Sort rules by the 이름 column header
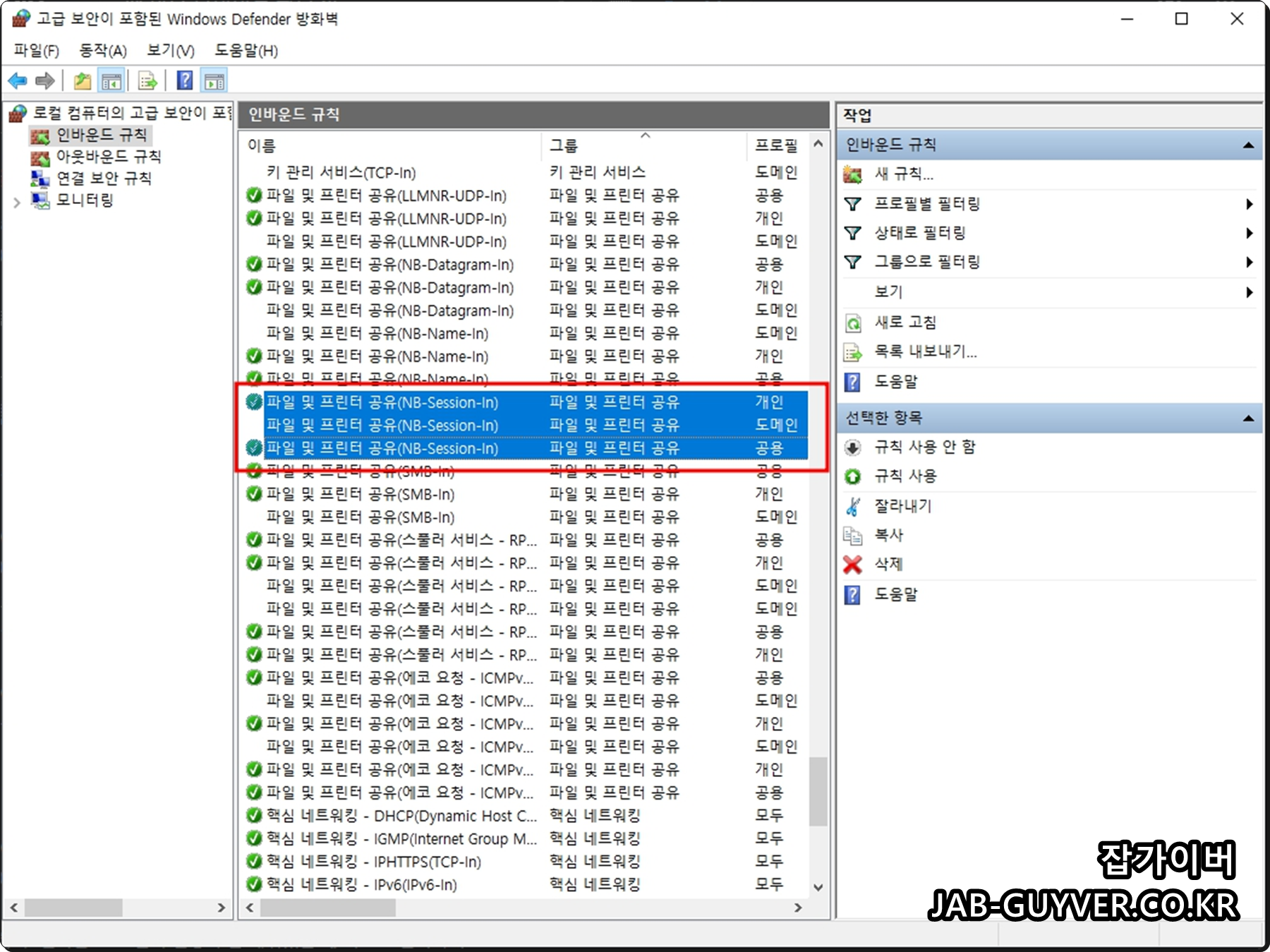This screenshot has height=952, width=1270. click(x=392, y=145)
